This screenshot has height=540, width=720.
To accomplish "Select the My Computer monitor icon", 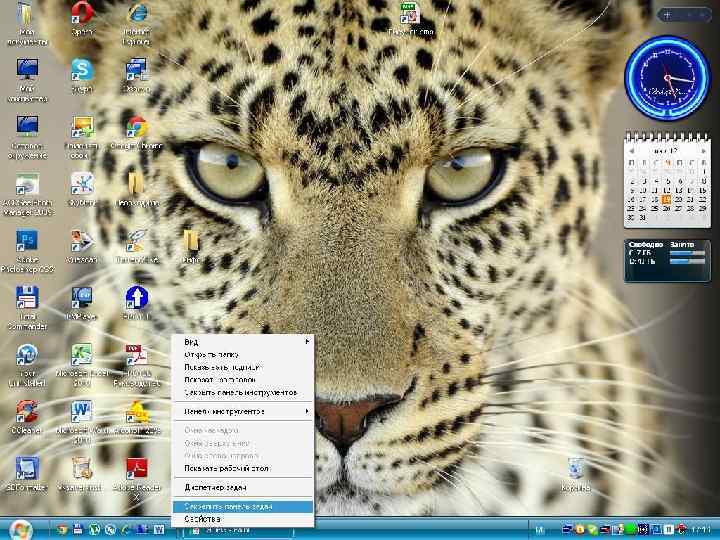I will pos(27,80).
